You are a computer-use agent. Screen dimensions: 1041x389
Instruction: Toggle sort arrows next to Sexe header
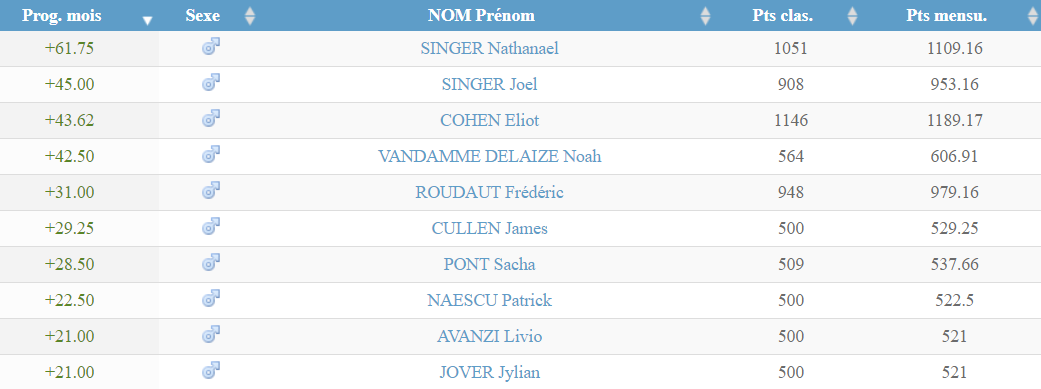(x=250, y=16)
